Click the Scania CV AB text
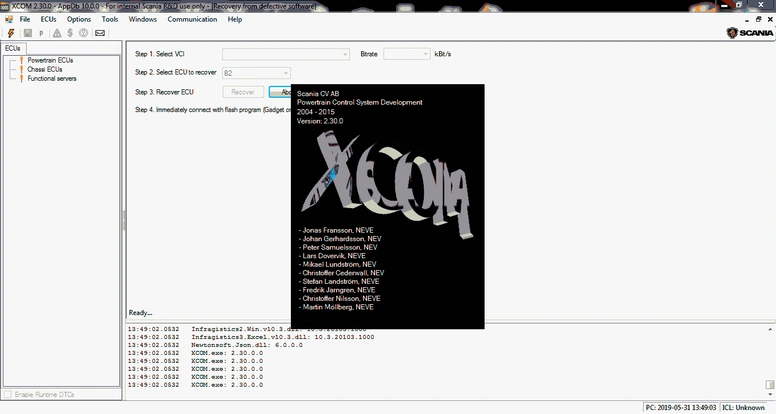This screenshot has width=776, height=414. pyautogui.click(x=318, y=93)
